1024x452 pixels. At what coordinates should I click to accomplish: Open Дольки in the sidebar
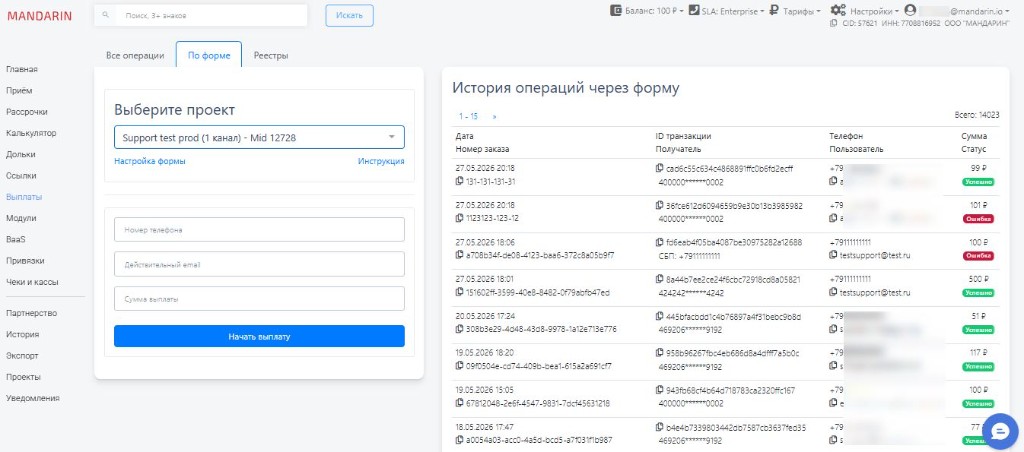(21, 155)
